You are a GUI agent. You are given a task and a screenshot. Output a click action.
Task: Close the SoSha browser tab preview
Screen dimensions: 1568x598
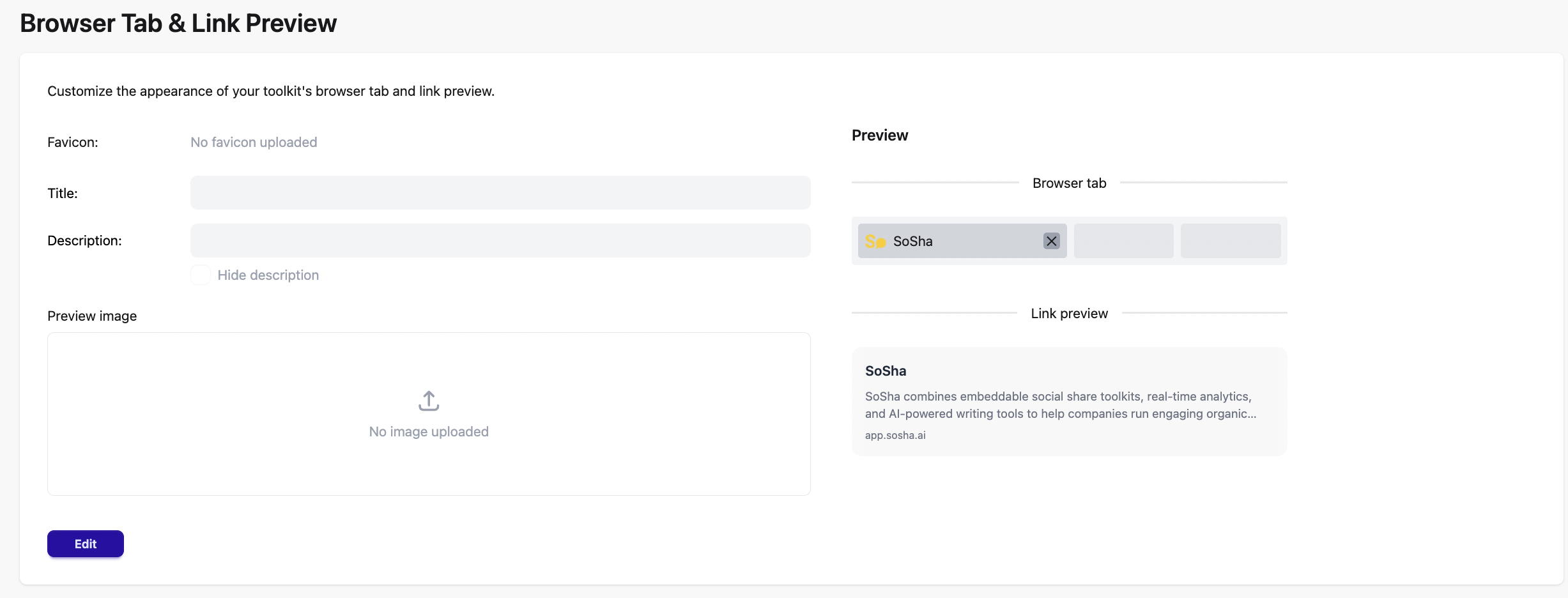click(1052, 241)
